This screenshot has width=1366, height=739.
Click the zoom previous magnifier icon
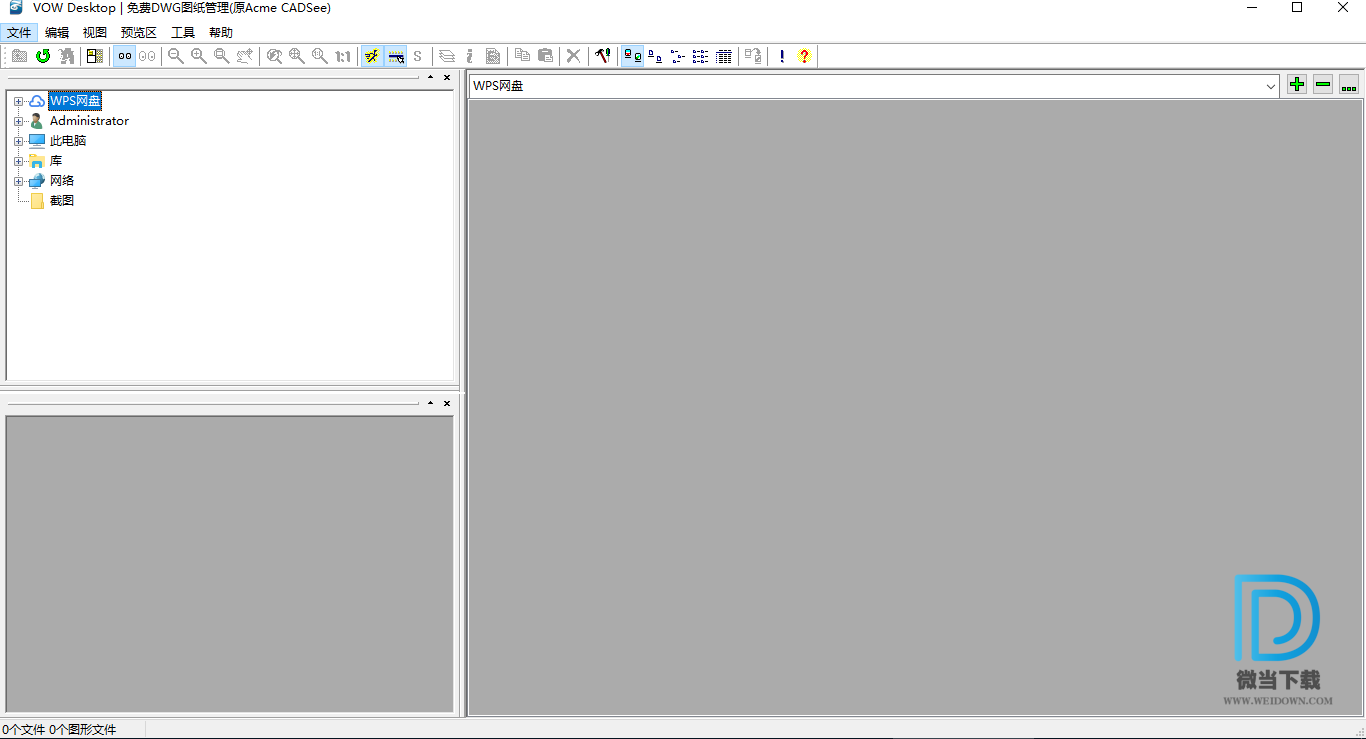[x=274, y=56]
